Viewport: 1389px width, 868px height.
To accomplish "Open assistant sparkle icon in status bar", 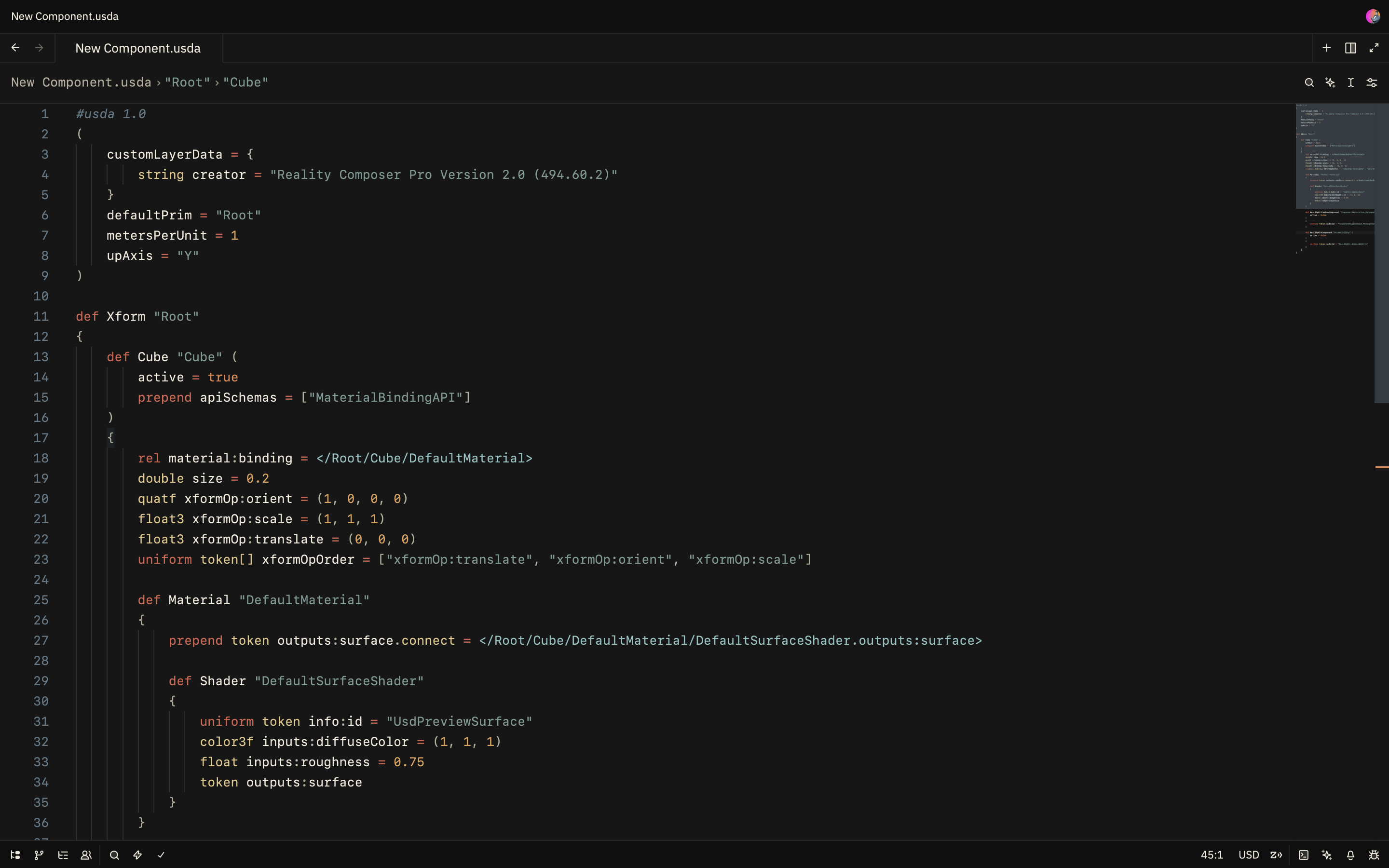I will coord(1327,855).
